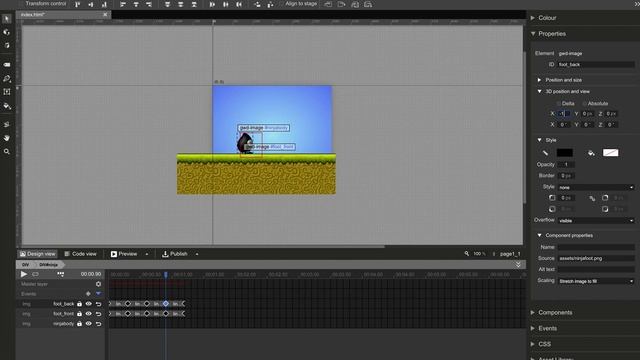Screen dimensions: 640x360
Task: Revert foot_back layer animation arrow
Action: (98, 304)
